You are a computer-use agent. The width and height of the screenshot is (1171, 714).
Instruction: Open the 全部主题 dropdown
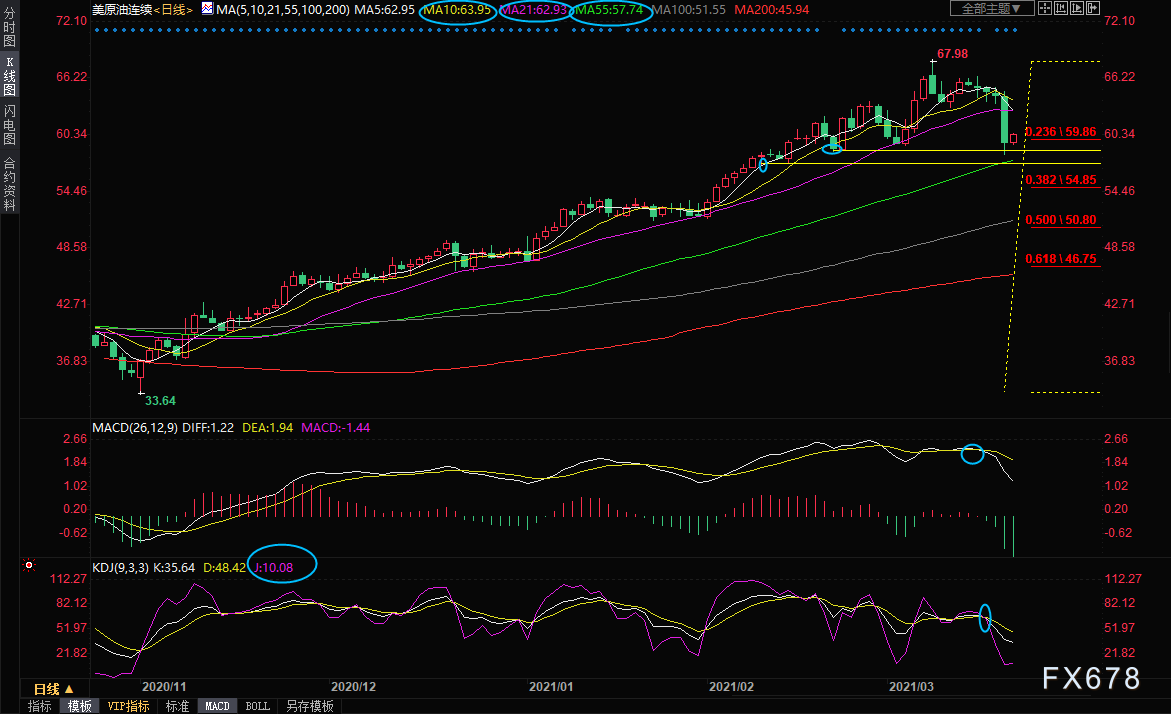[x=991, y=9]
